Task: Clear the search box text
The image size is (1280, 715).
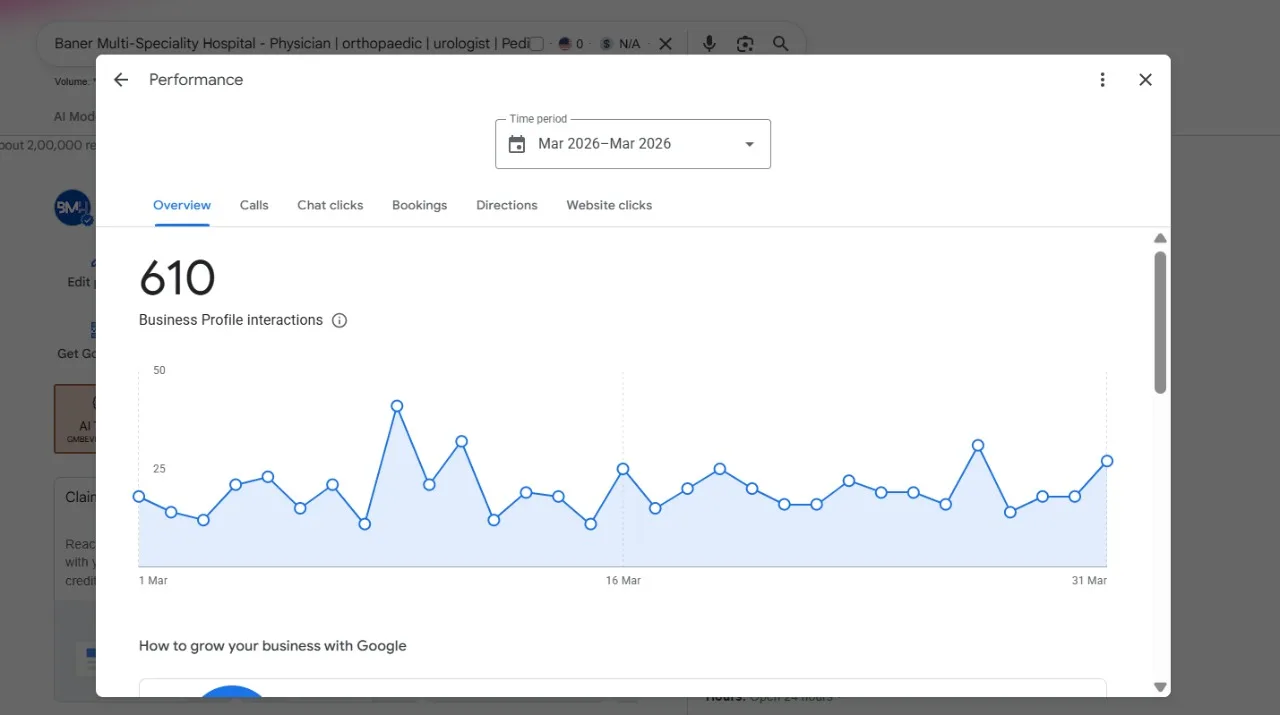Action: click(x=666, y=44)
